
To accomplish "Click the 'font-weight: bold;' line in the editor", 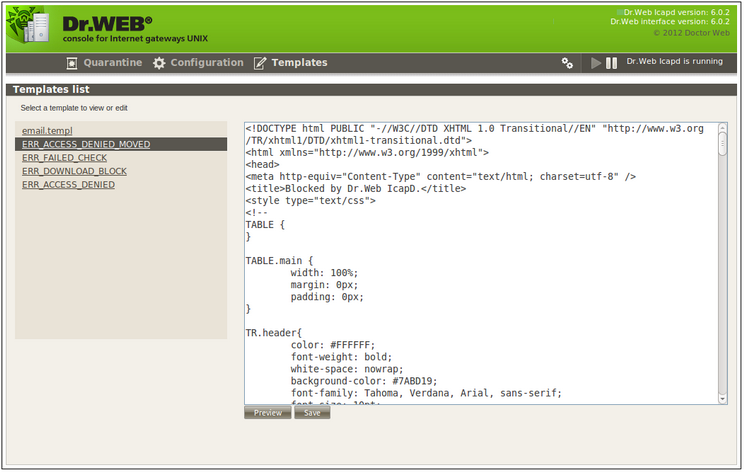I will (x=342, y=357).
